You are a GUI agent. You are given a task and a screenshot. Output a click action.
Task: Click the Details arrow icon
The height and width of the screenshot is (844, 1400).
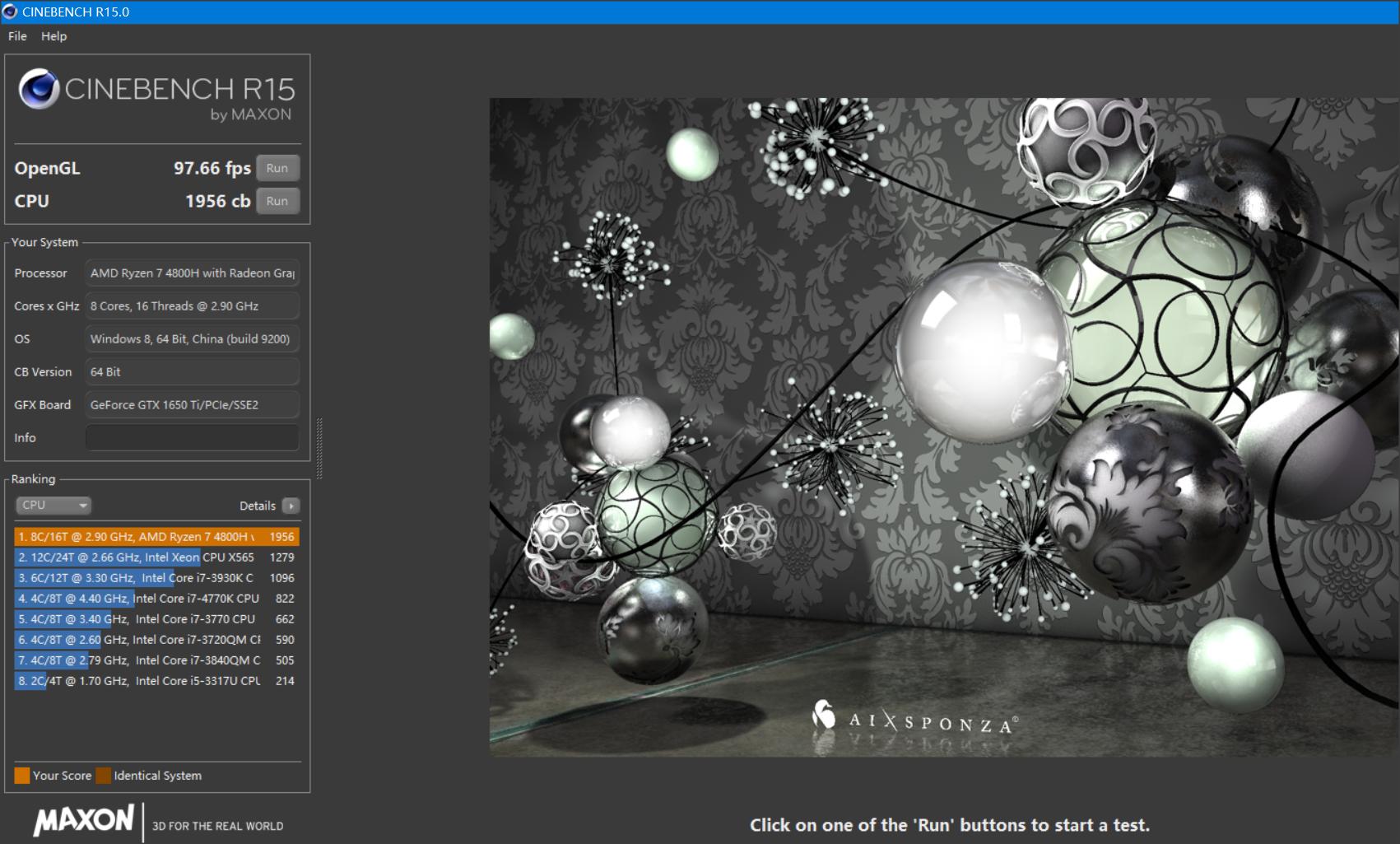tap(291, 506)
